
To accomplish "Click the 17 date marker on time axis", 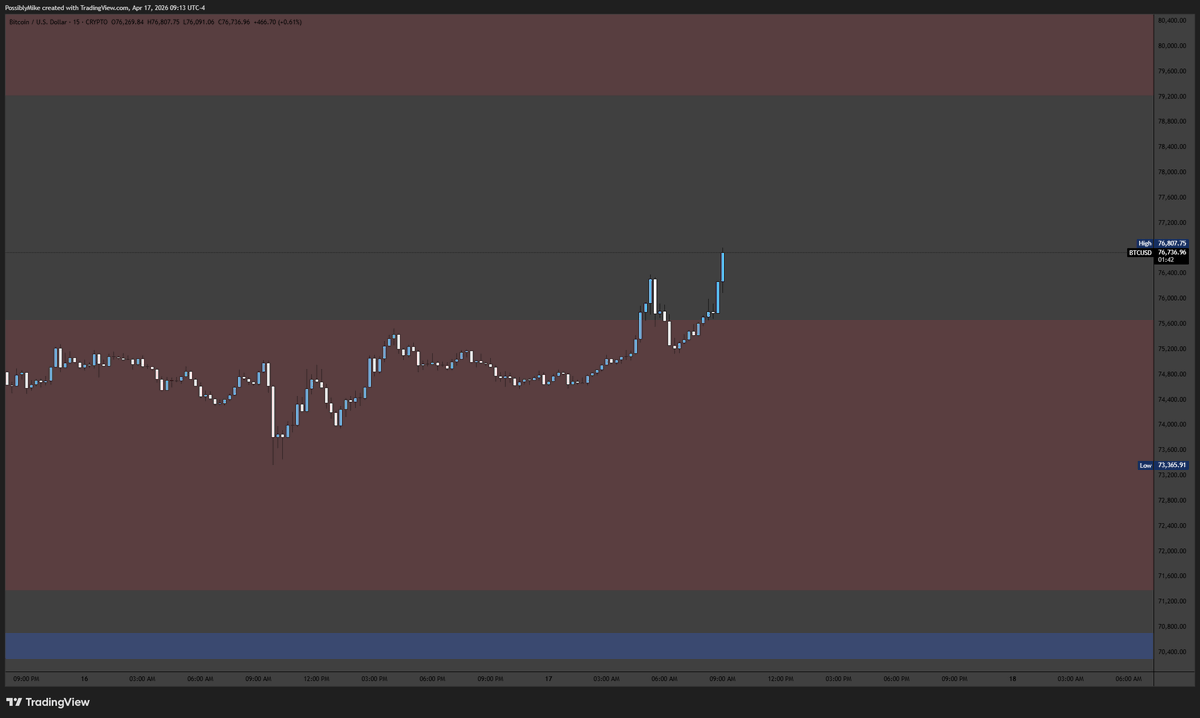I will pyautogui.click(x=548, y=678).
